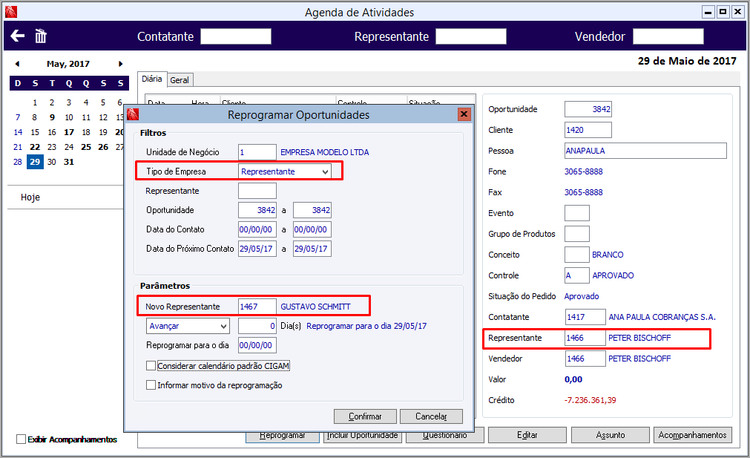Click the Vendedor field in top bar
Viewport: 750px width, 458px height.
[x=668, y=36]
